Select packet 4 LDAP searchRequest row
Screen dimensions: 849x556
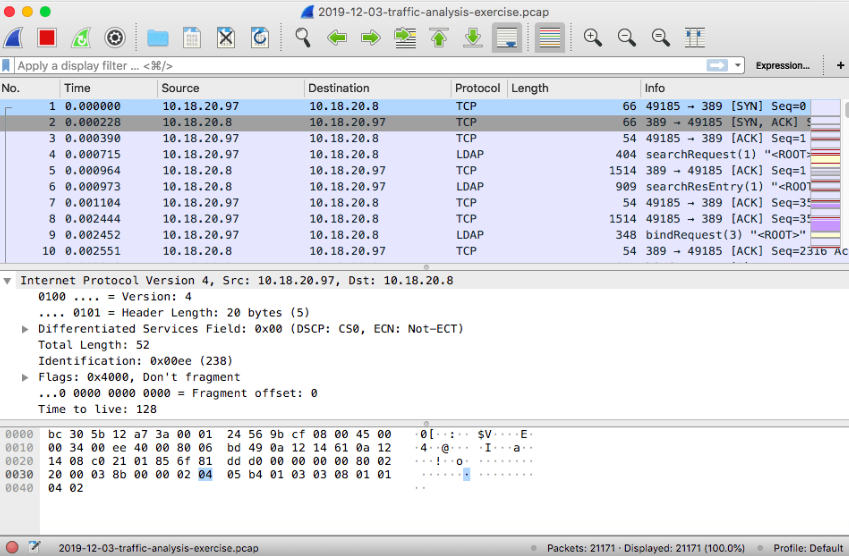tap(405, 154)
